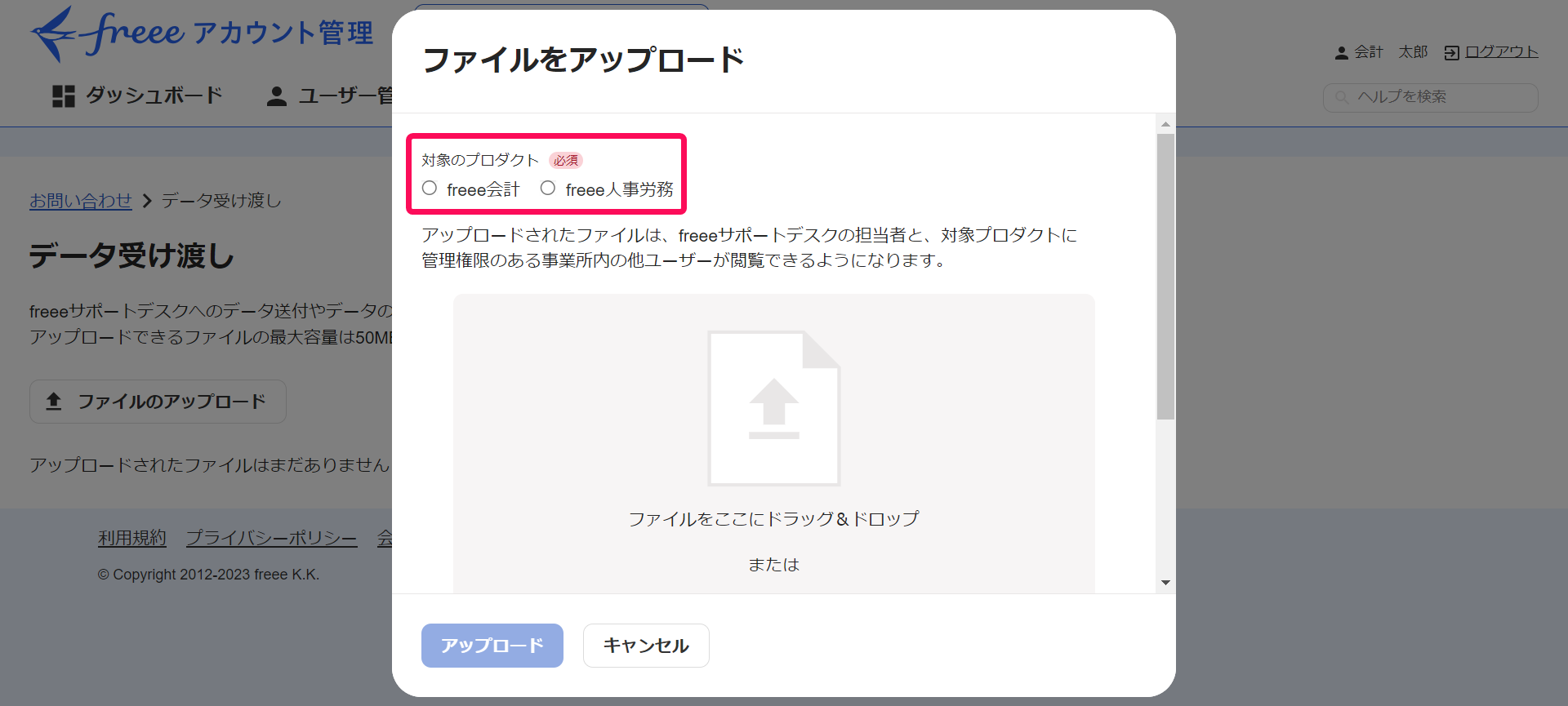Click the キャンセル button
The image size is (1568, 706).
646,646
